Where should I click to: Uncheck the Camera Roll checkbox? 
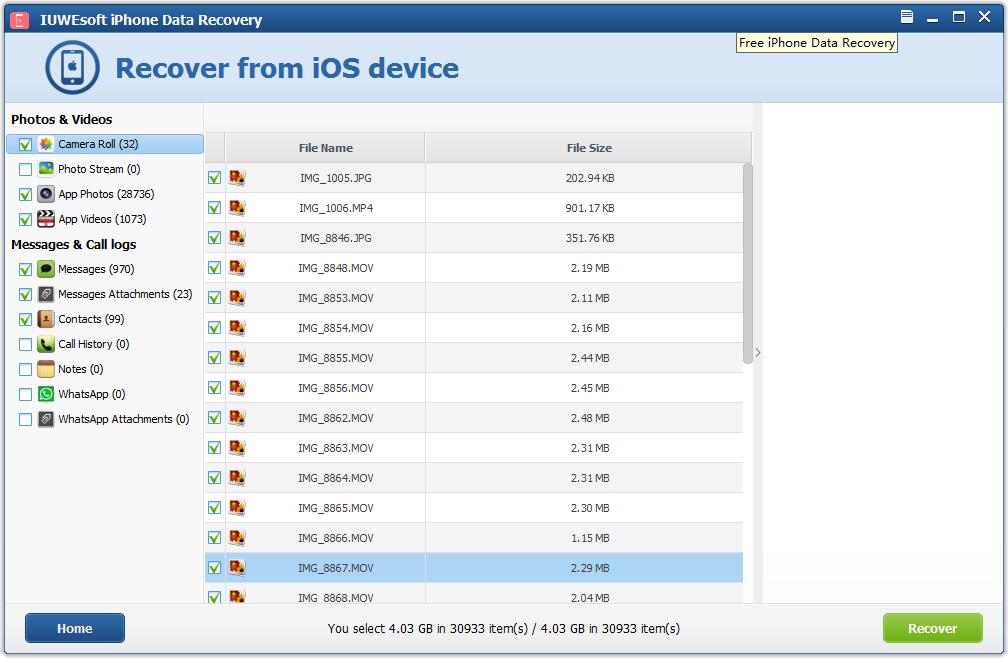pyautogui.click(x=25, y=145)
